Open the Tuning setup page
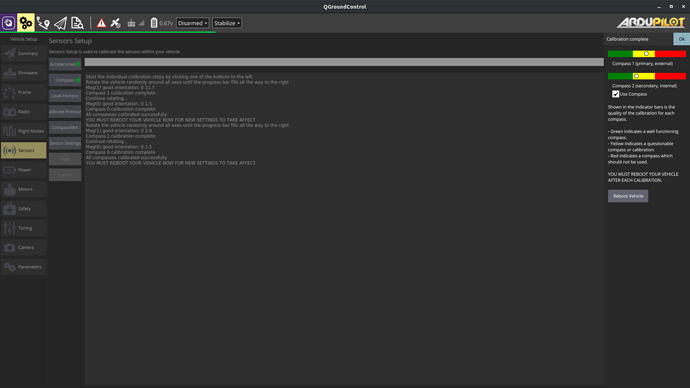 pos(23,228)
